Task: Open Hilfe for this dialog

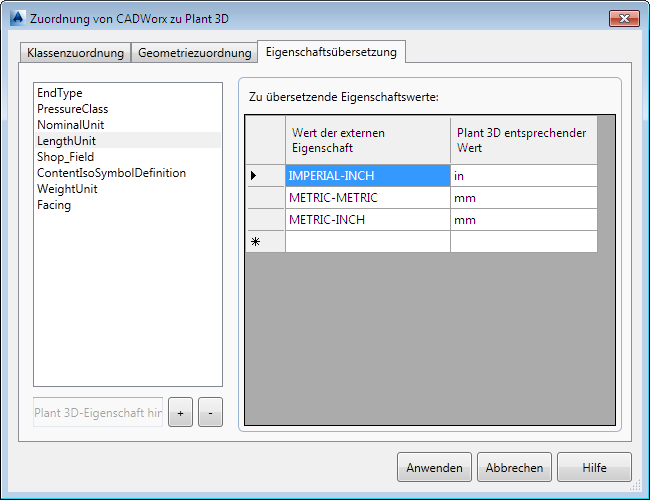Action: 594,467
